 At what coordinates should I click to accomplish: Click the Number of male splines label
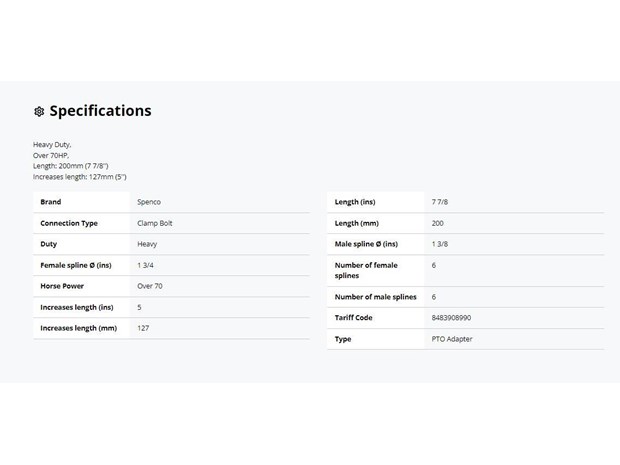(x=376, y=297)
